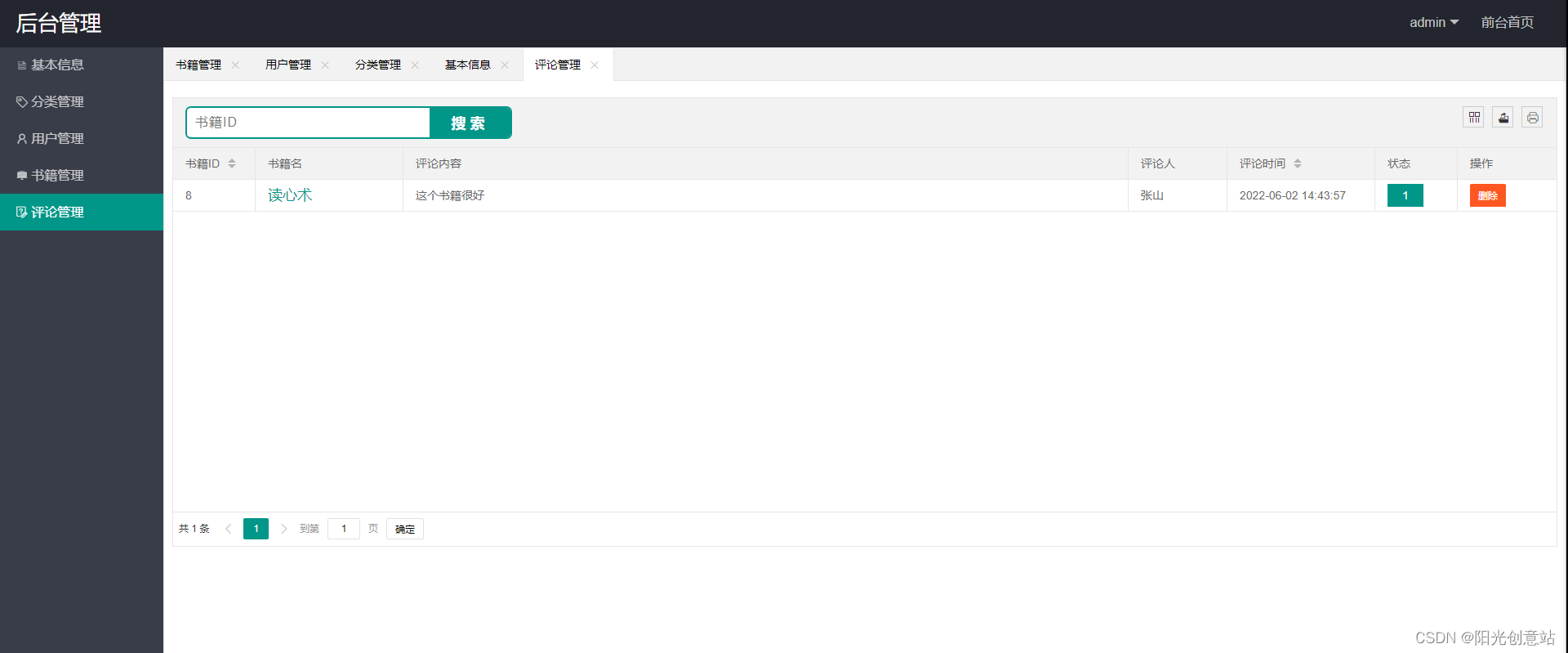Click the green status button 1
This screenshot has width=1568, height=653.
(1405, 195)
